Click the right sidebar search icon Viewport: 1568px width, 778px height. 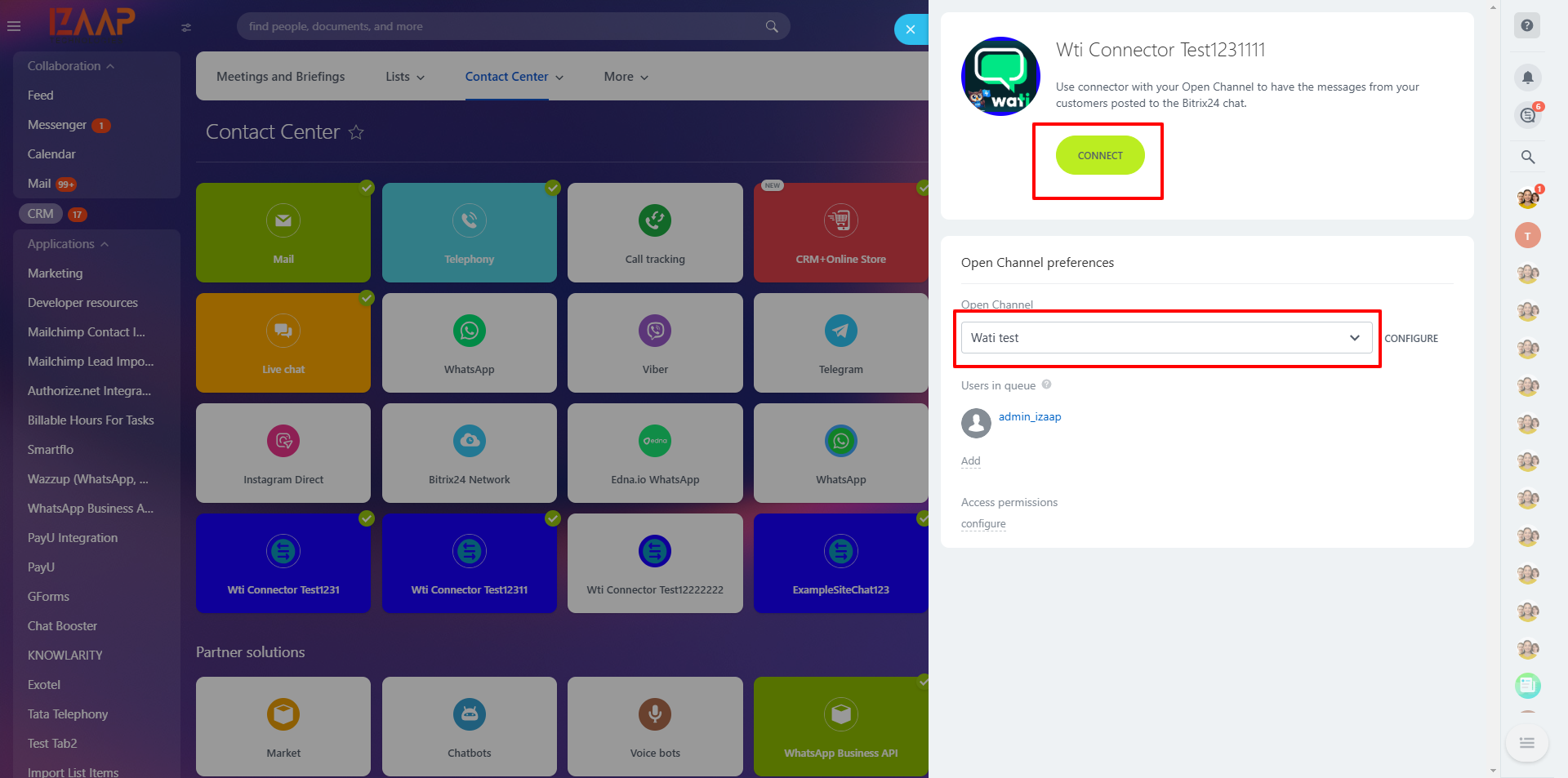[1528, 157]
